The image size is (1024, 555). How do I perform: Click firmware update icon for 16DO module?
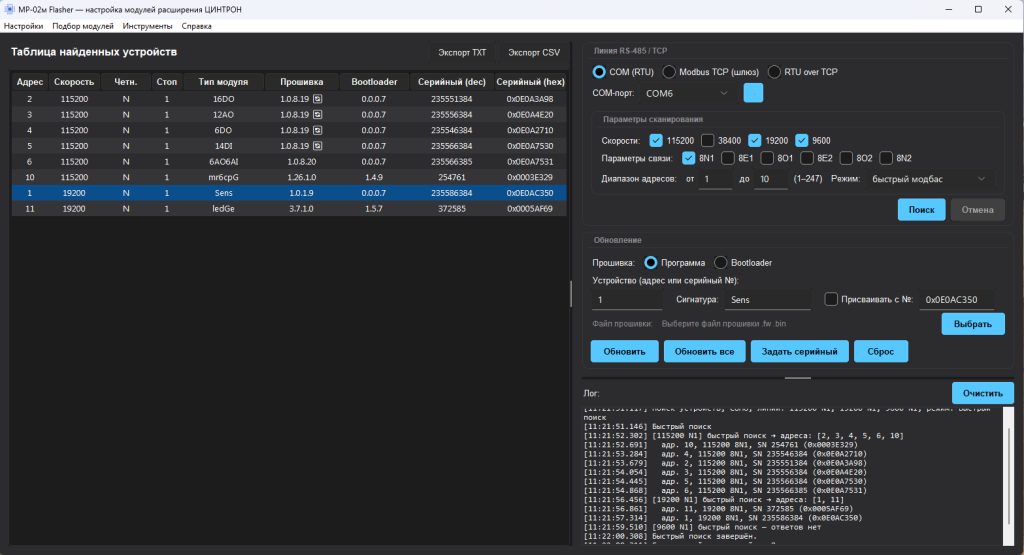click(x=317, y=99)
